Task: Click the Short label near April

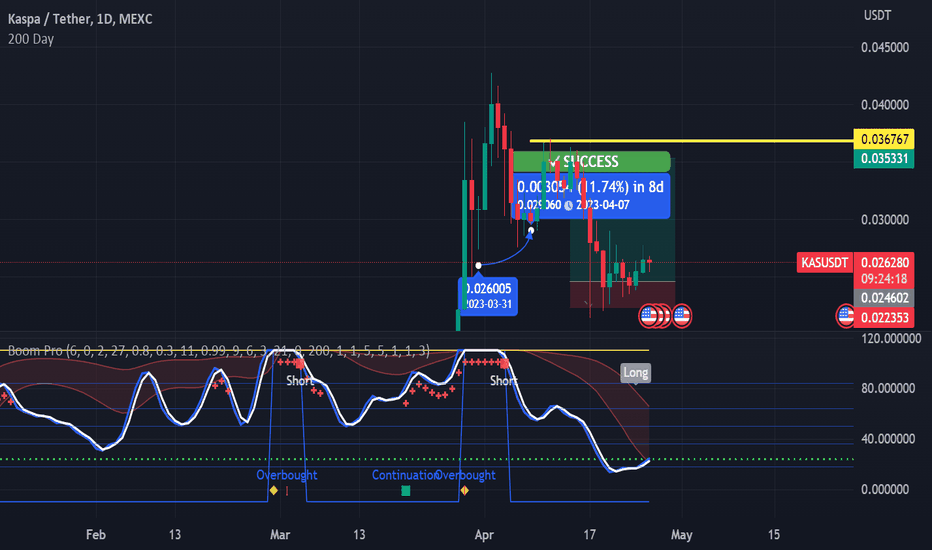Action: click(503, 381)
